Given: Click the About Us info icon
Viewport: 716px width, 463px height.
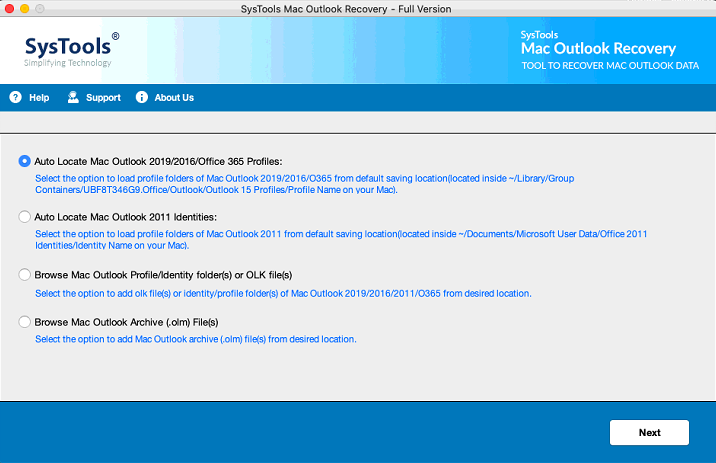Looking at the screenshot, I should [142, 97].
